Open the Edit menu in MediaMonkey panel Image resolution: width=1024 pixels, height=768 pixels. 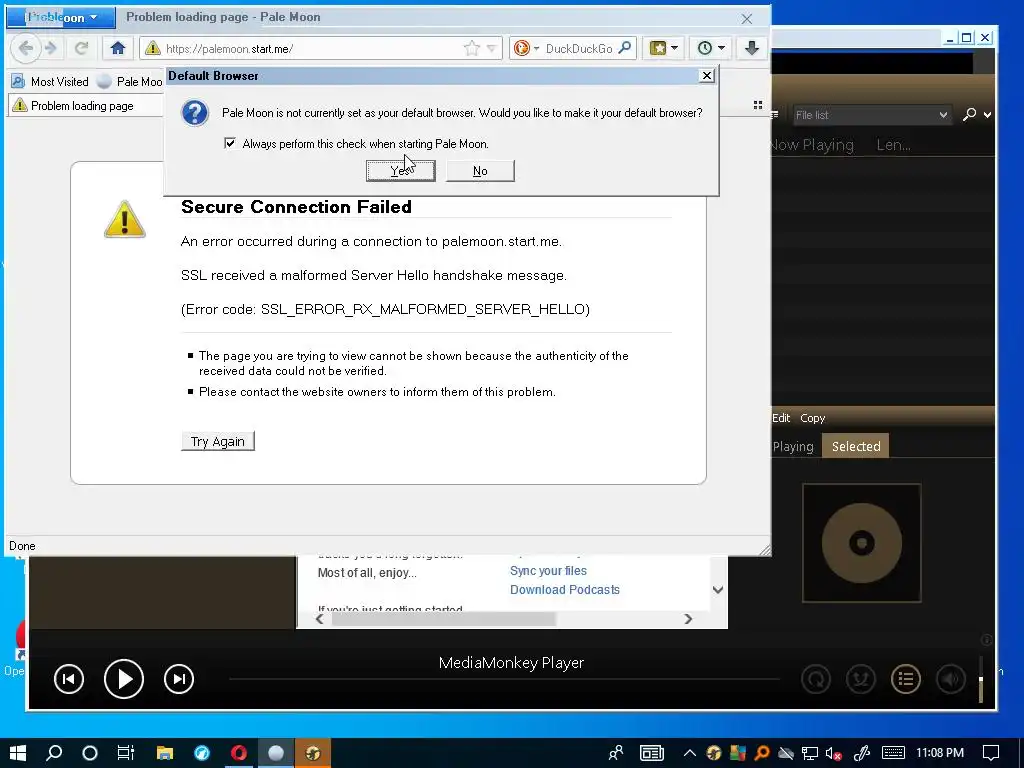pos(781,418)
